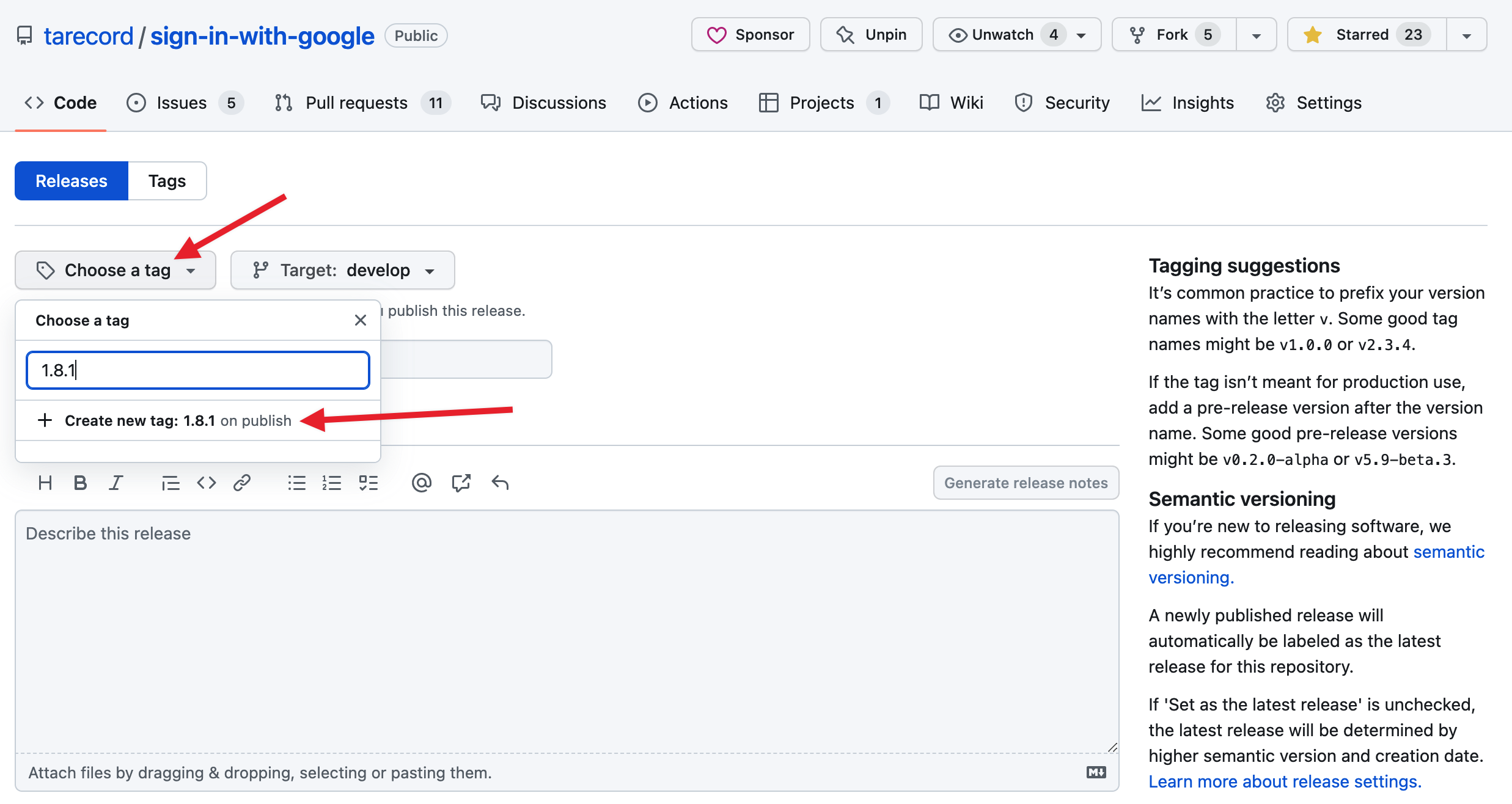
Task: Apply italic formatting icon
Action: pos(116,483)
